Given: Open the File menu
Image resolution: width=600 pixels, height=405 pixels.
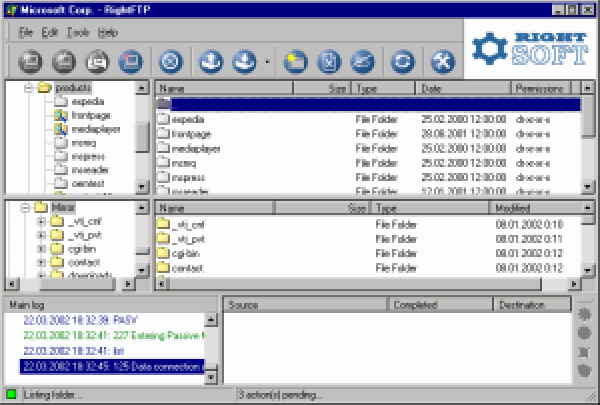Looking at the screenshot, I should (x=26, y=32).
